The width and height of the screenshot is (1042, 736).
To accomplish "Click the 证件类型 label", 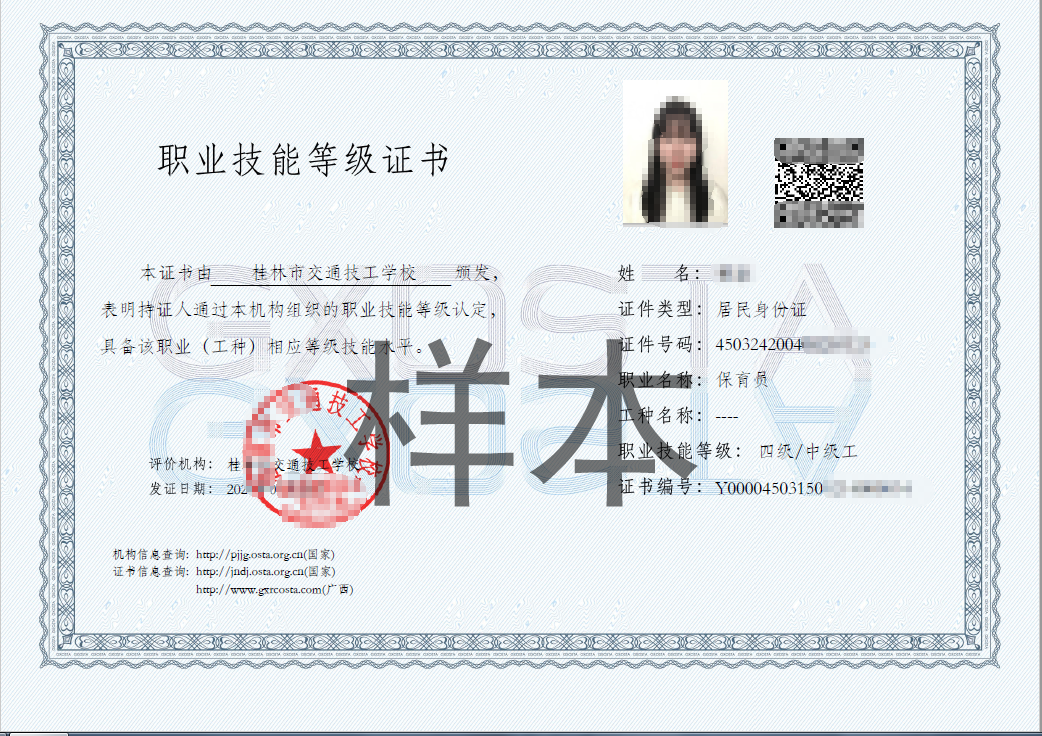I will pyautogui.click(x=661, y=309).
